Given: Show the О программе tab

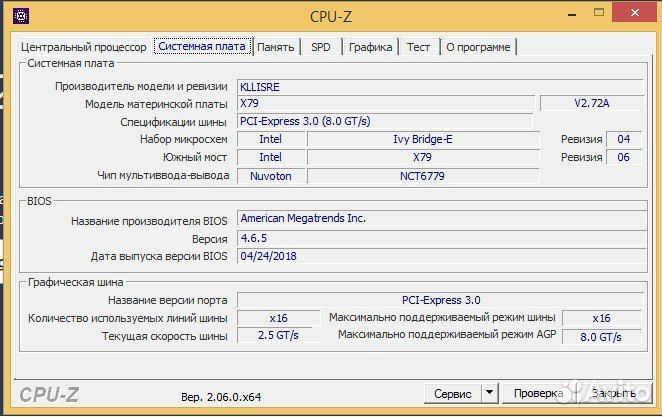Looking at the screenshot, I should [478, 47].
